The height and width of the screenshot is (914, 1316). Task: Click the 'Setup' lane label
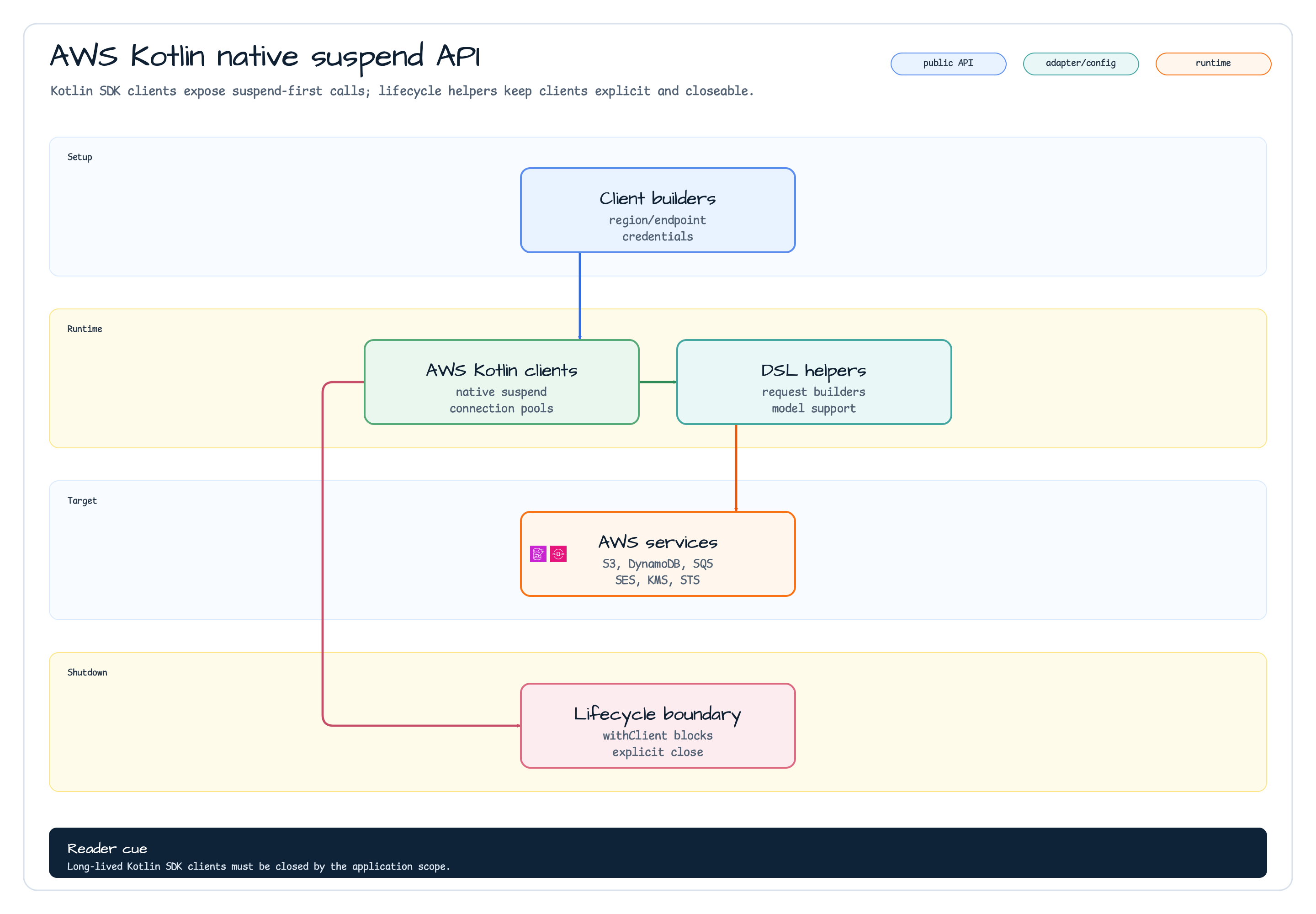pos(80,157)
